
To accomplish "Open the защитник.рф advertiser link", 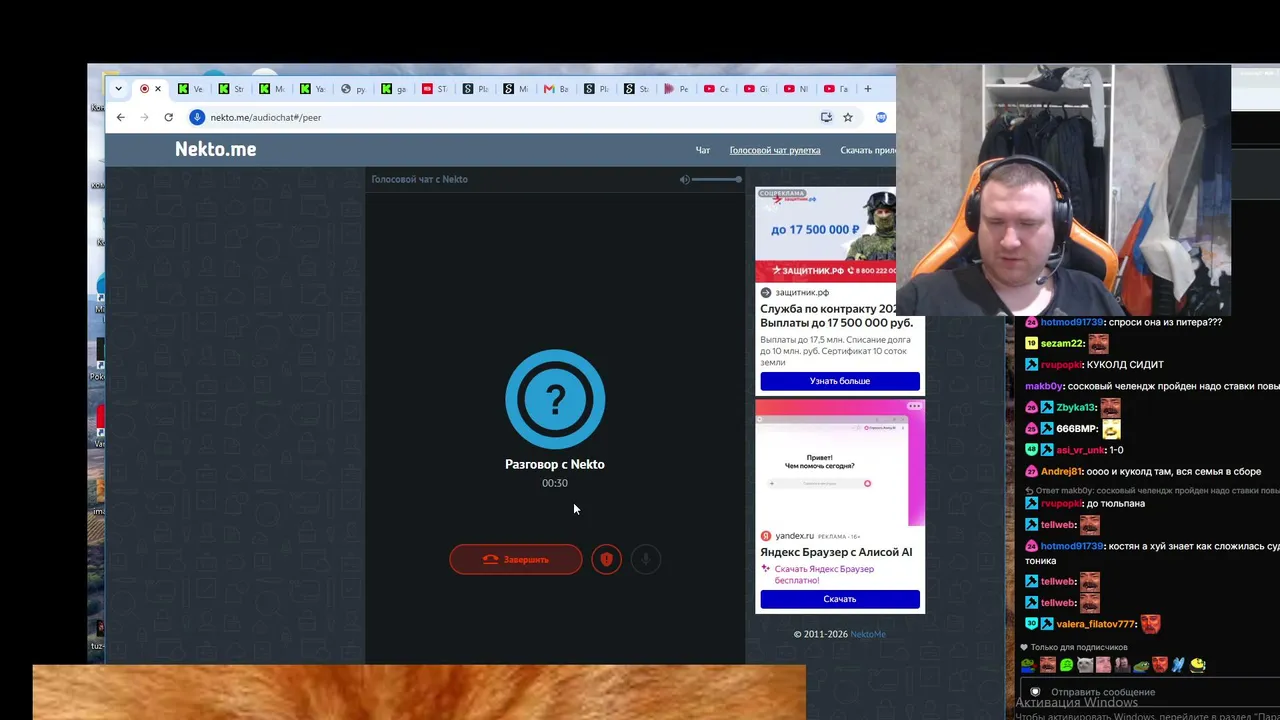I will (802, 292).
